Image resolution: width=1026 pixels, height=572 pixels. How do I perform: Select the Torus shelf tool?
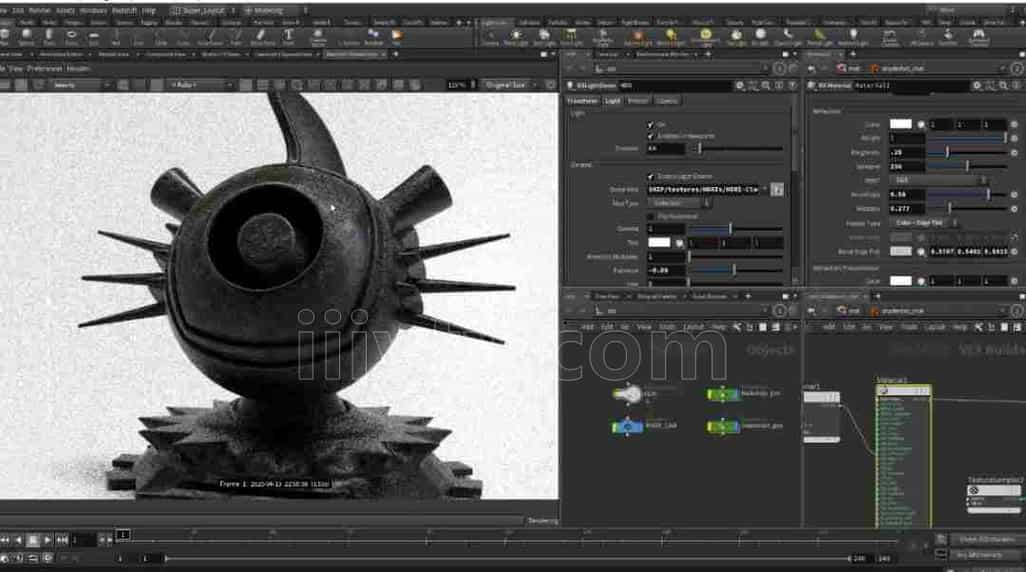71,37
